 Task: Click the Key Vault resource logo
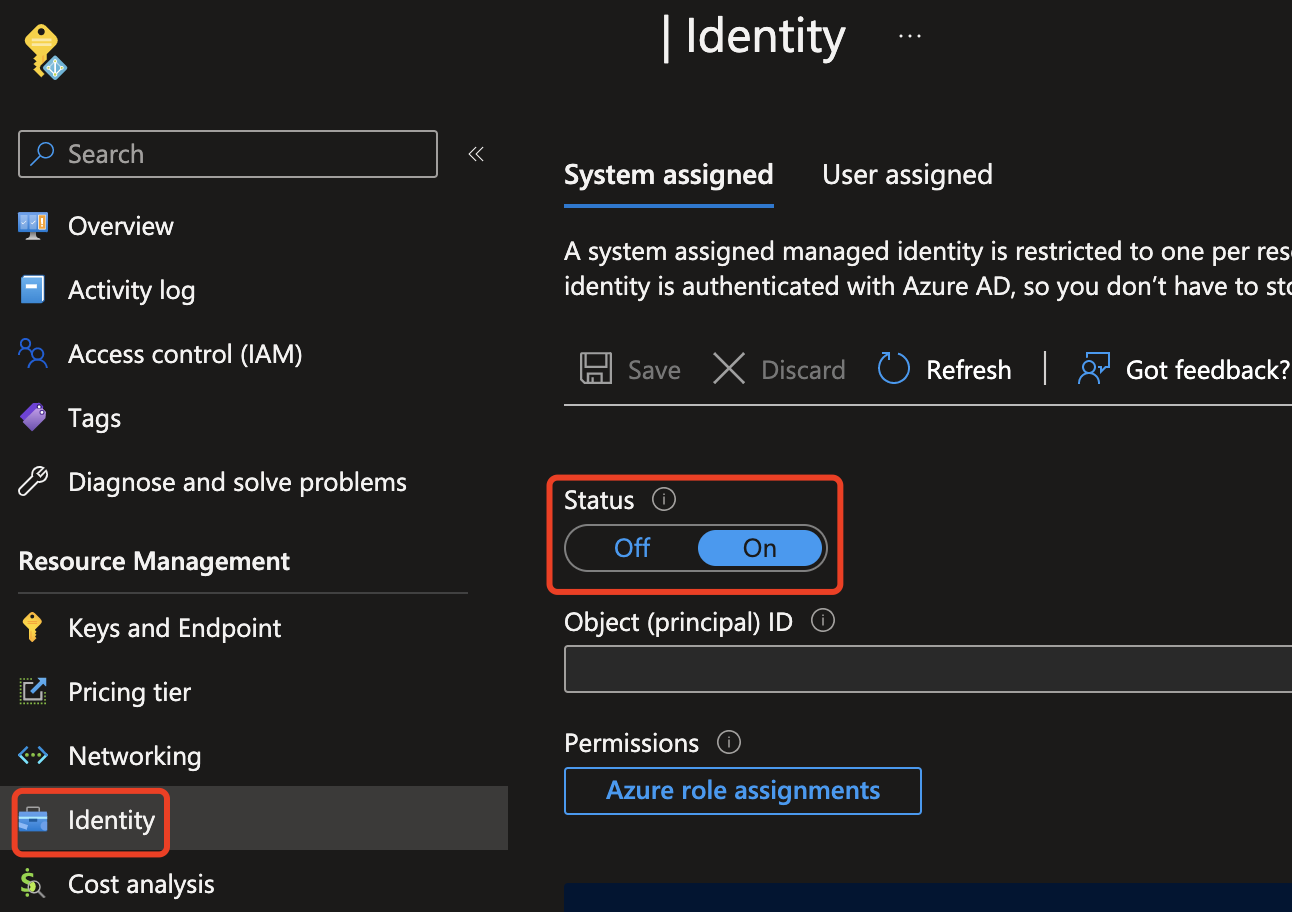(44, 49)
